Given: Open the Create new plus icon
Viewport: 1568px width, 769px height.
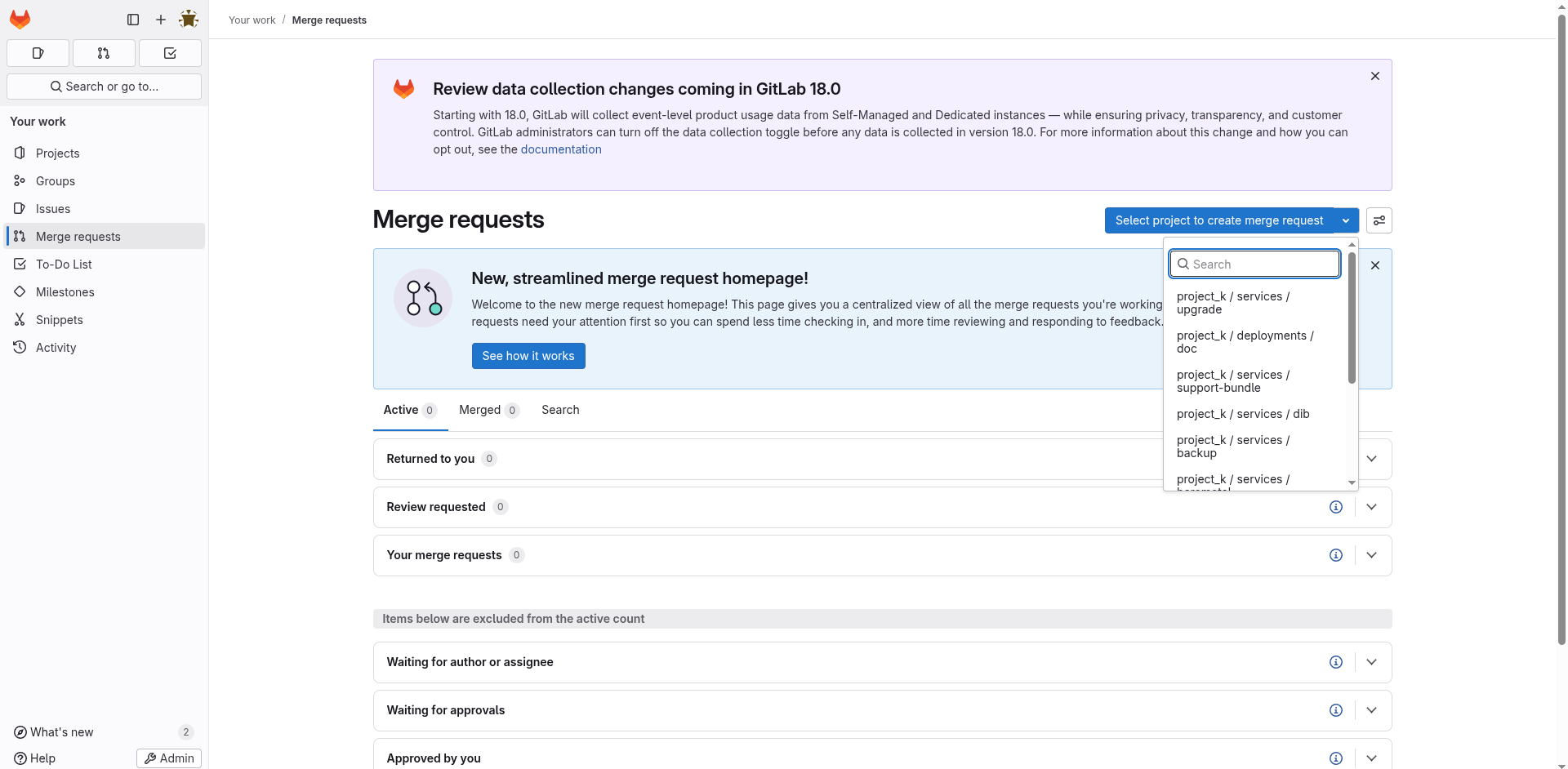Looking at the screenshot, I should click(x=160, y=20).
